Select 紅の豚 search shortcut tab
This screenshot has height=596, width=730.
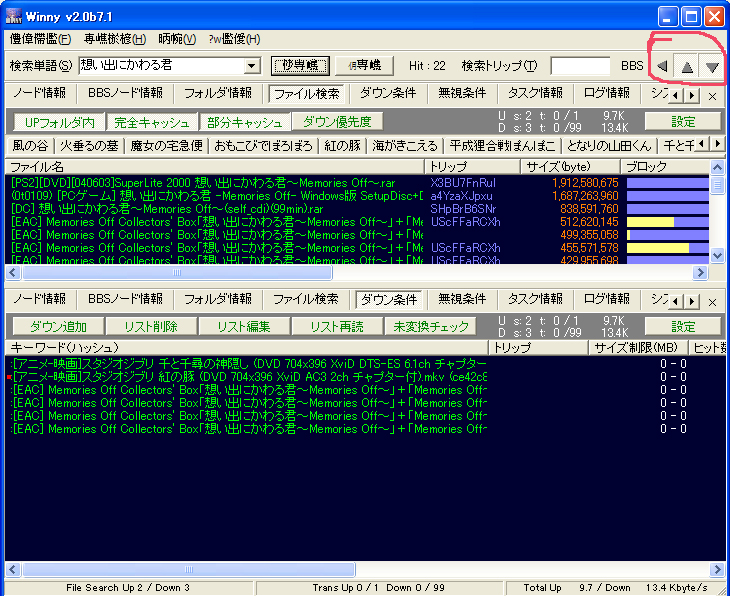[343, 146]
